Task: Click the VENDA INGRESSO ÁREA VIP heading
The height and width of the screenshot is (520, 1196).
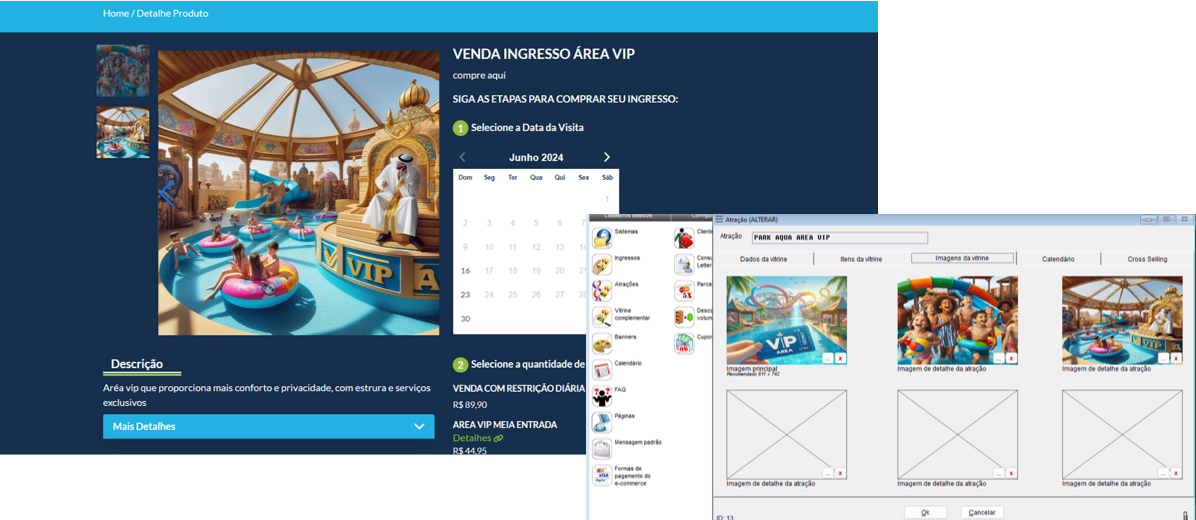Action: (x=544, y=54)
